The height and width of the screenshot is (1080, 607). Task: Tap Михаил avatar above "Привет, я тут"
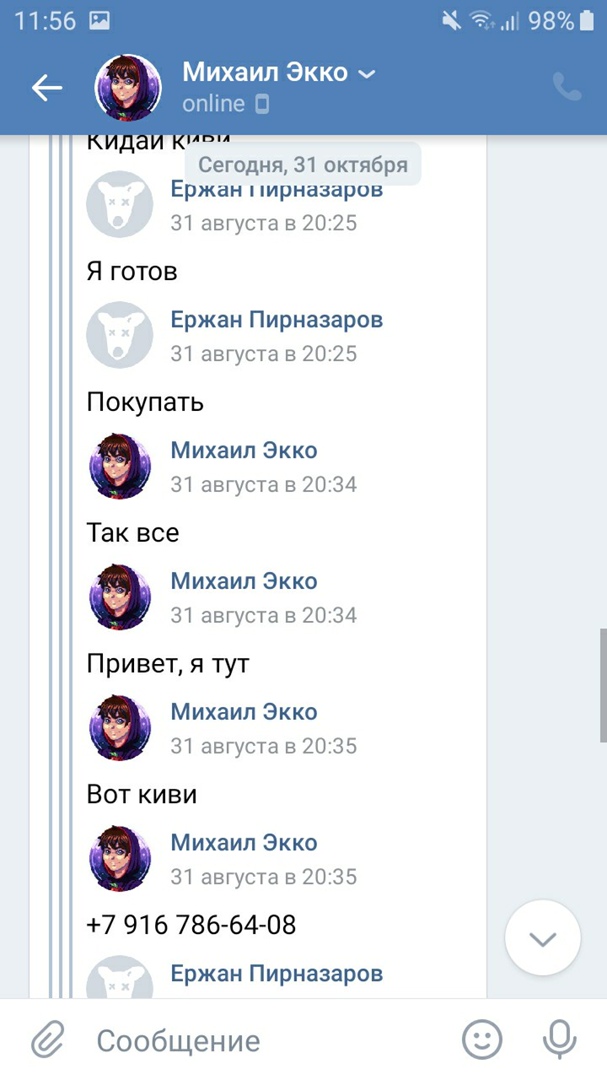[x=120, y=597]
